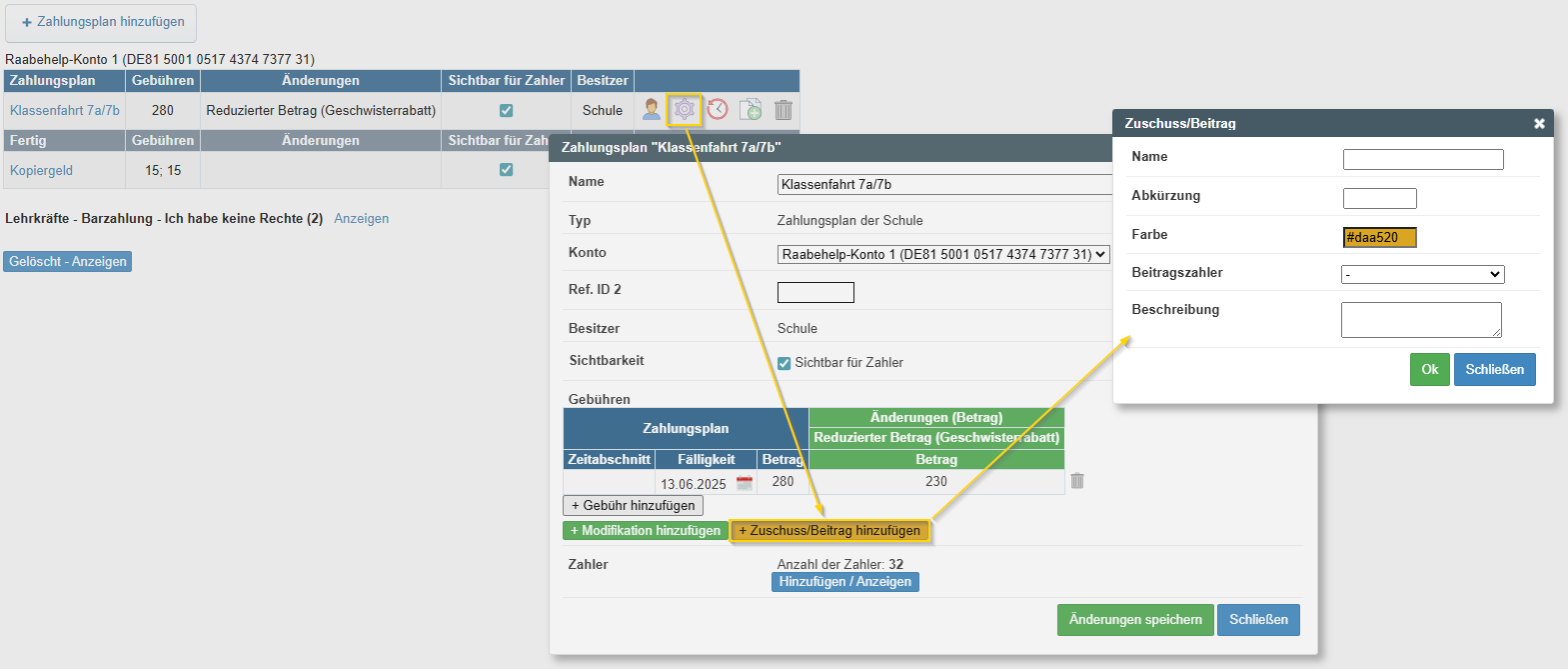The height and width of the screenshot is (669, 1568).
Task: Click the #daa520 Farbe color field
Action: pyautogui.click(x=1379, y=237)
